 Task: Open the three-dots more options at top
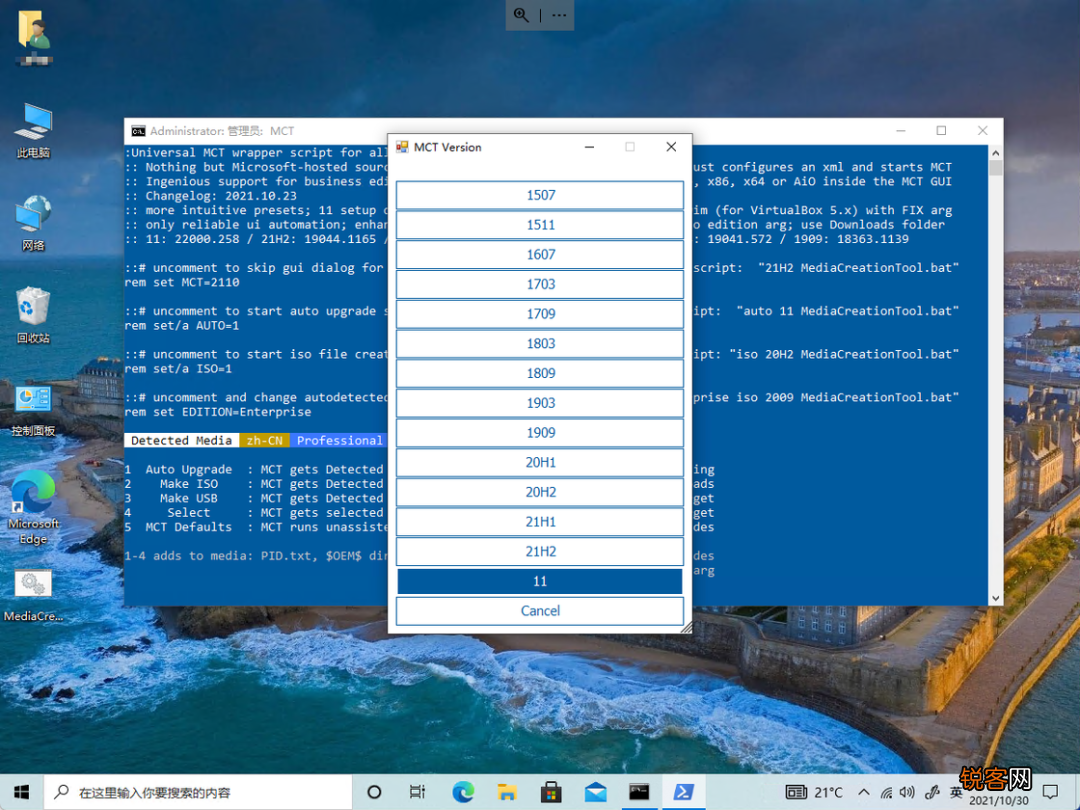tap(559, 15)
